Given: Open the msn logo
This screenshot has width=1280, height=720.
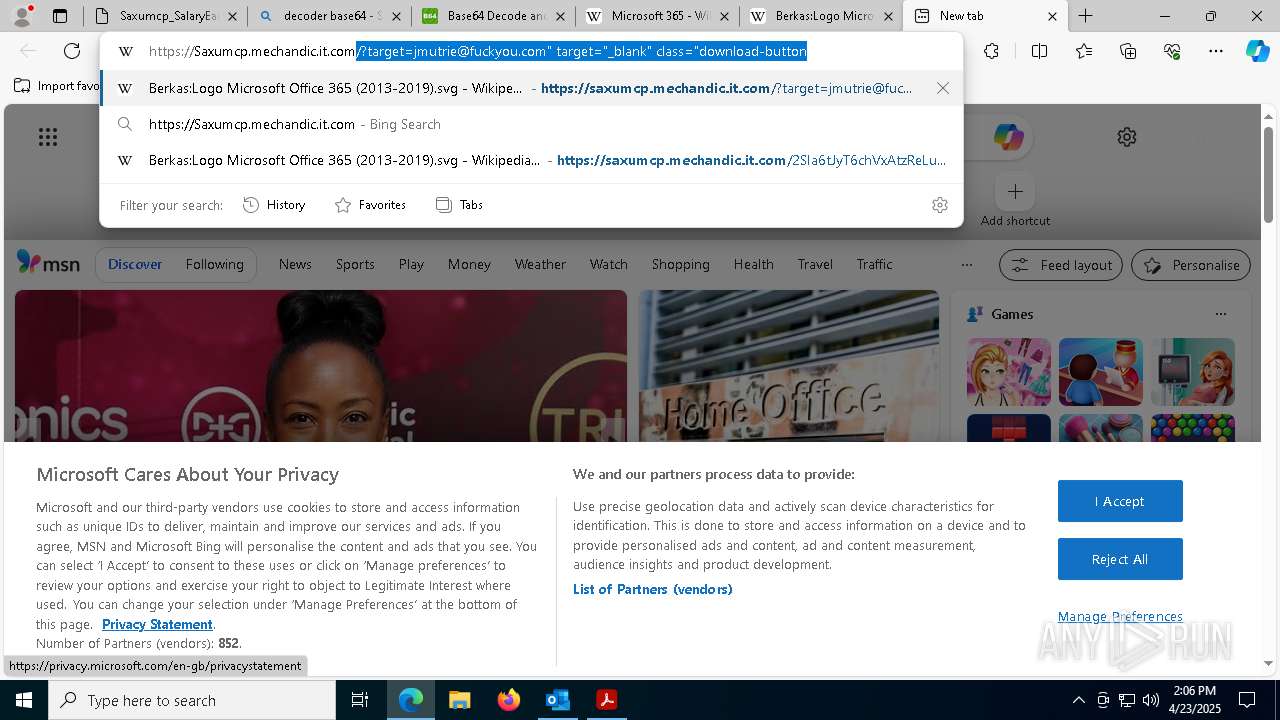Looking at the screenshot, I should click(48, 263).
